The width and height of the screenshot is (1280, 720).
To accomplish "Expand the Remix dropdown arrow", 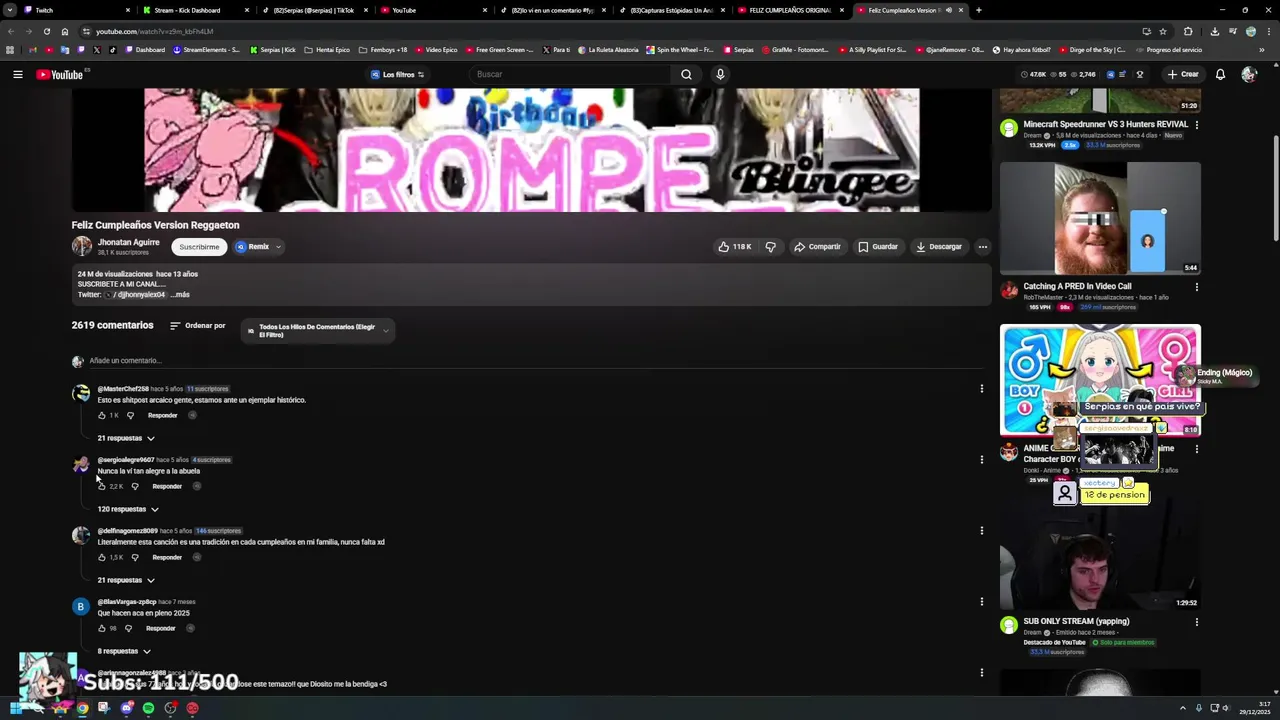I will pos(278,247).
